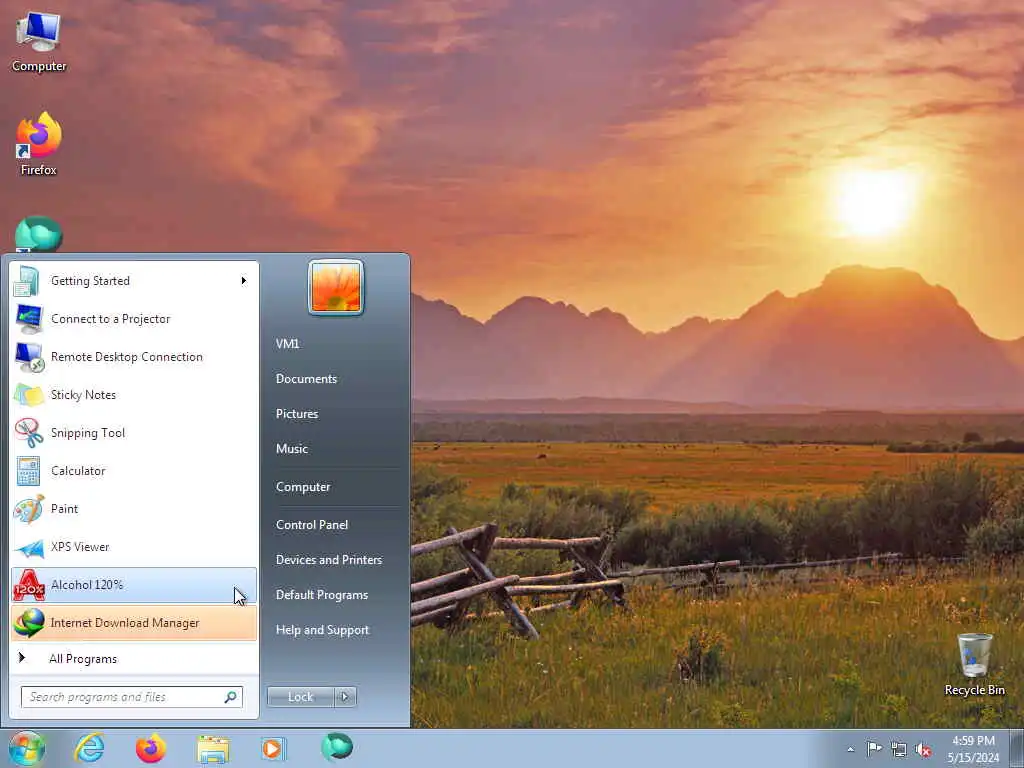Select Snipping Tool label text
Viewport: 1024px width, 768px height.
click(88, 433)
